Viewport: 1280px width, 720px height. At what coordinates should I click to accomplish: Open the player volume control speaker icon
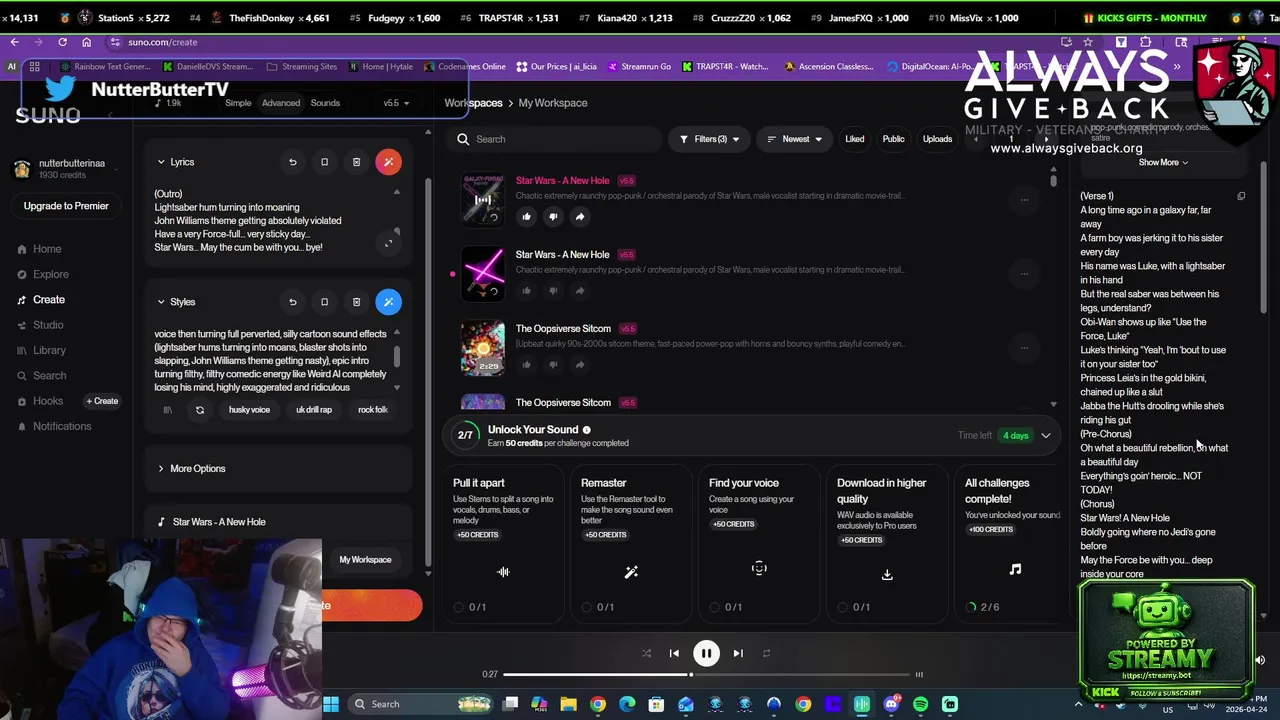(x=1260, y=660)
